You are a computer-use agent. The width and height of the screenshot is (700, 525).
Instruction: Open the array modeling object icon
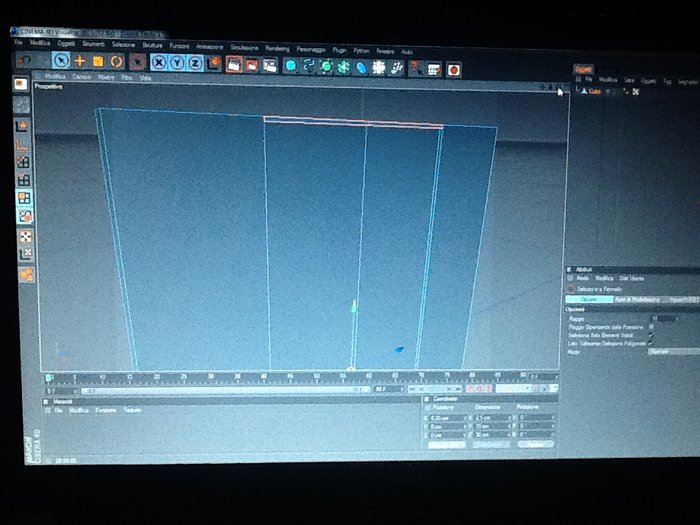(x=344, y=67)
